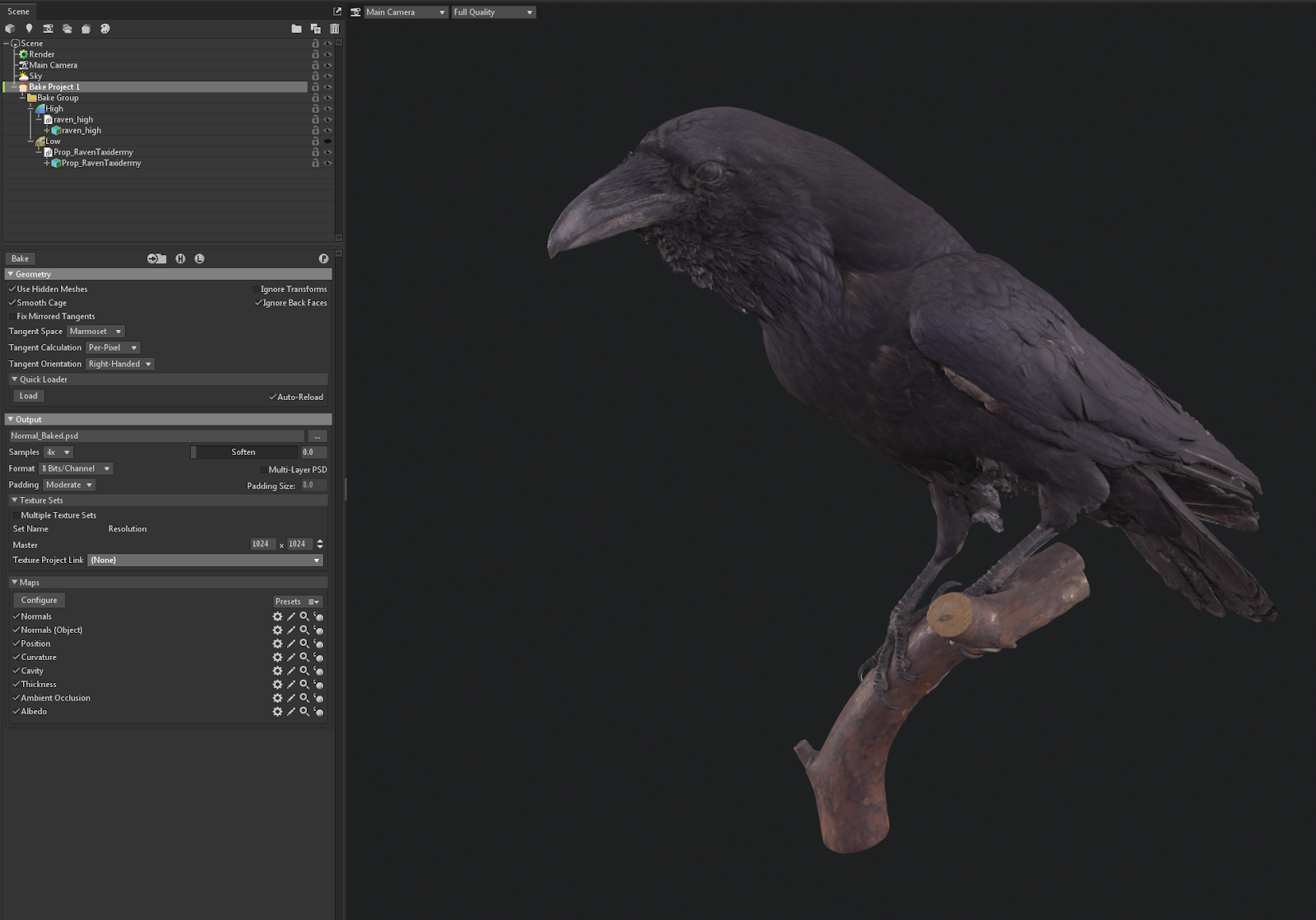Click the new material palette icon
The width and height of the screenshot is (1316, 920).
105,29
